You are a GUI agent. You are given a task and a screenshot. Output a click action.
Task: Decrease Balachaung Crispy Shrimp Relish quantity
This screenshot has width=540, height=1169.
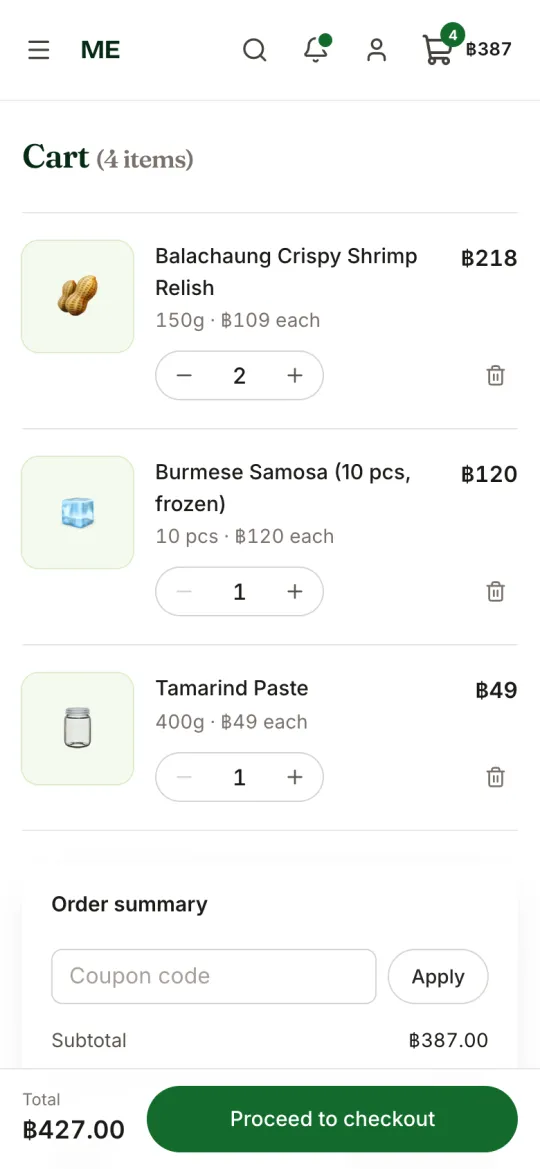[x=184, y=376]
